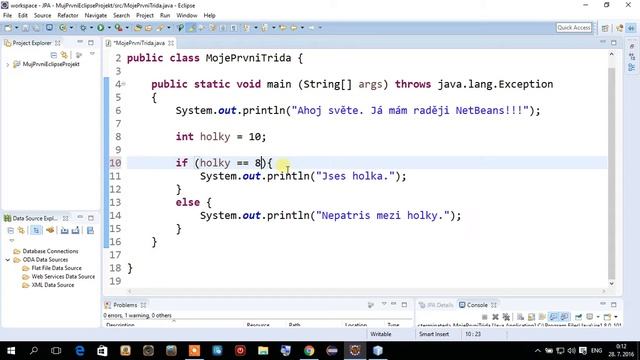Image resolution: width=640 pixels, height=360 pixels.
Task: Select MujPrvniEclipseProjekt in Project Explorer
Action: [x=51, y=64]
